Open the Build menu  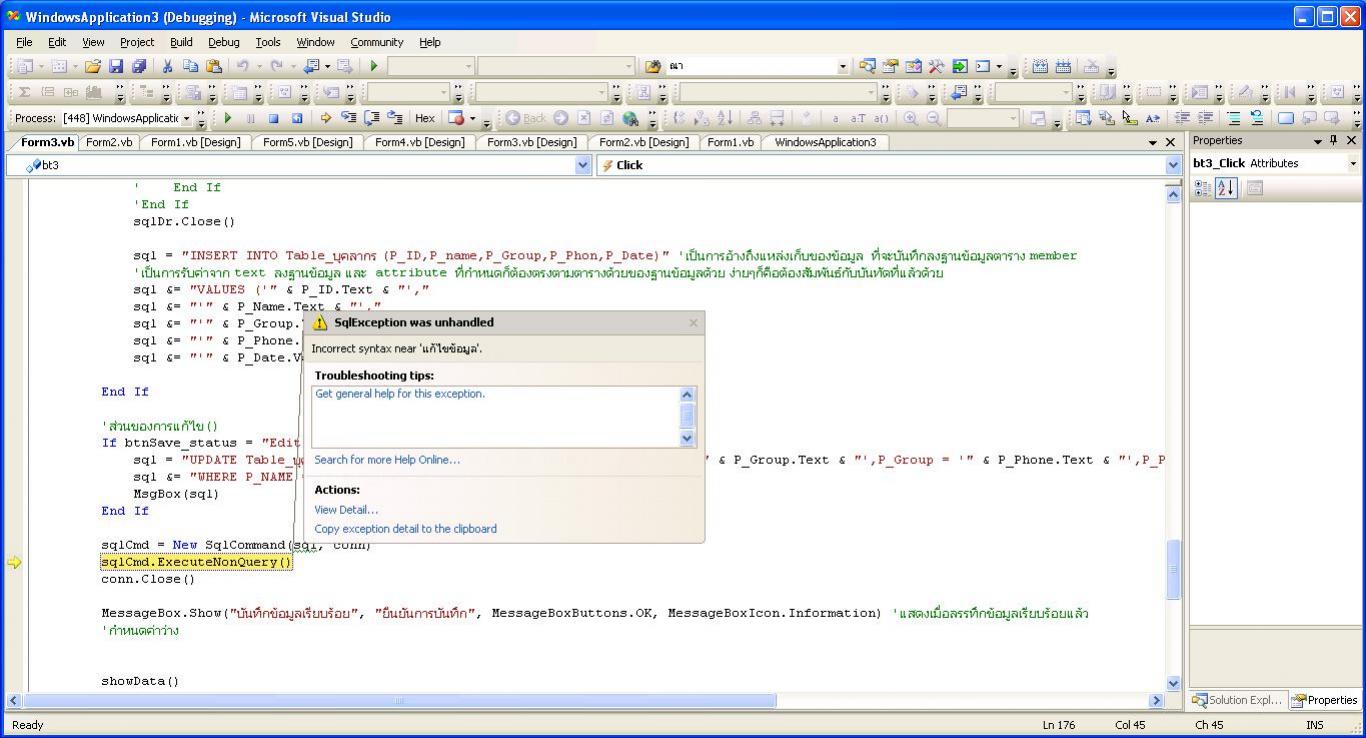(181, 42)
